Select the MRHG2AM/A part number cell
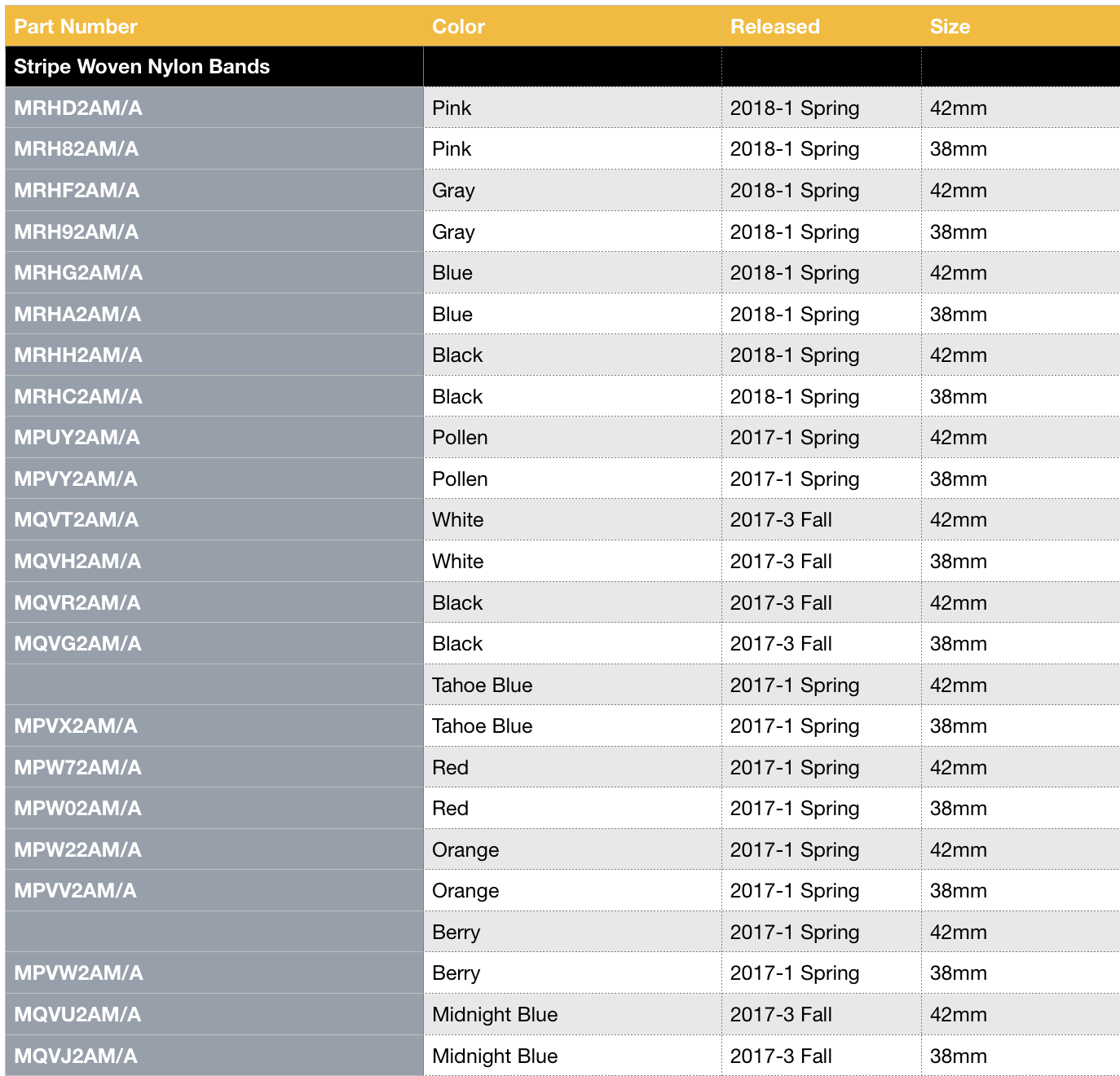The width and height of the screenshot is (1120, 1076). 78,273
